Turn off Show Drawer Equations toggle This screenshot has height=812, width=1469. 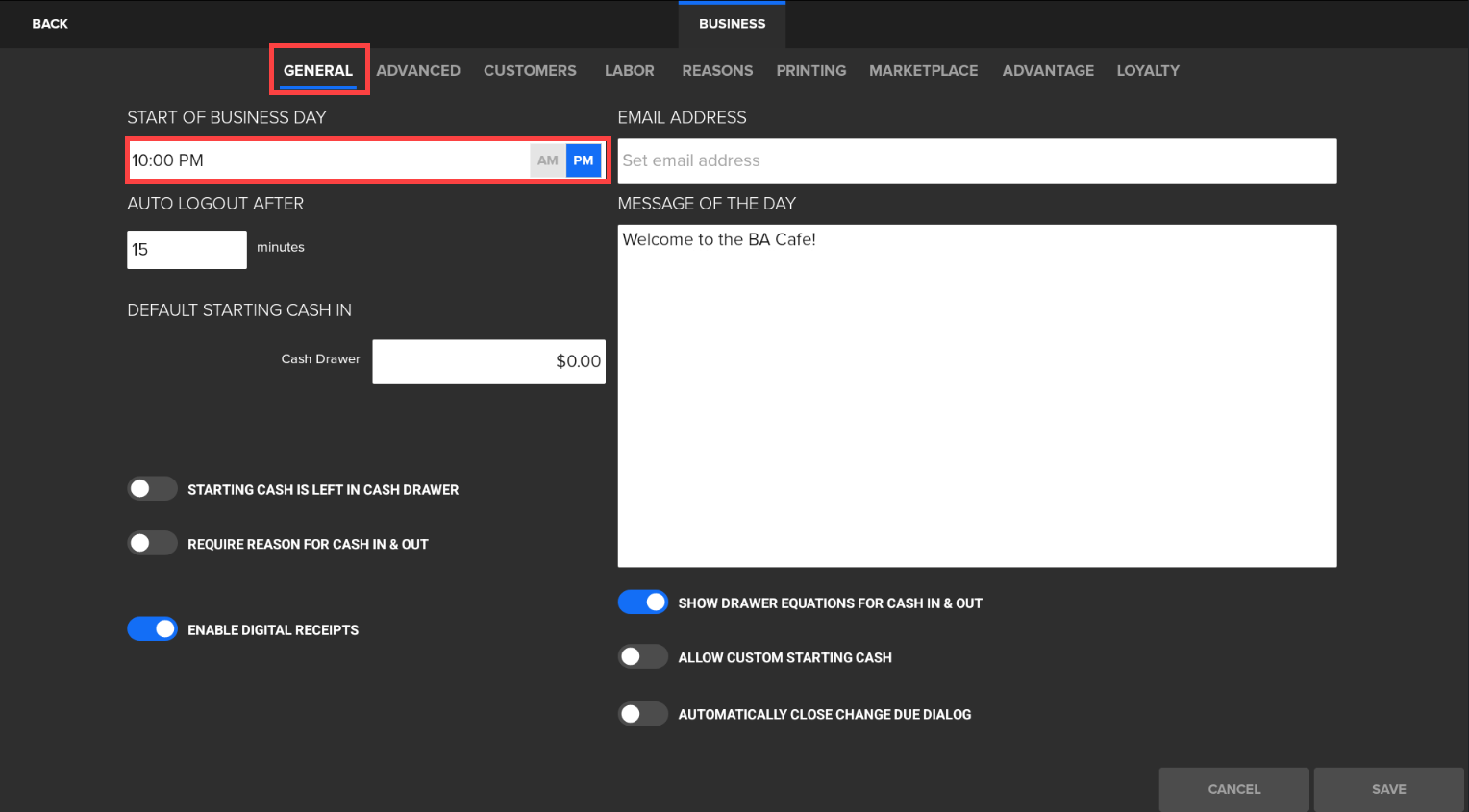click(642, 603)
